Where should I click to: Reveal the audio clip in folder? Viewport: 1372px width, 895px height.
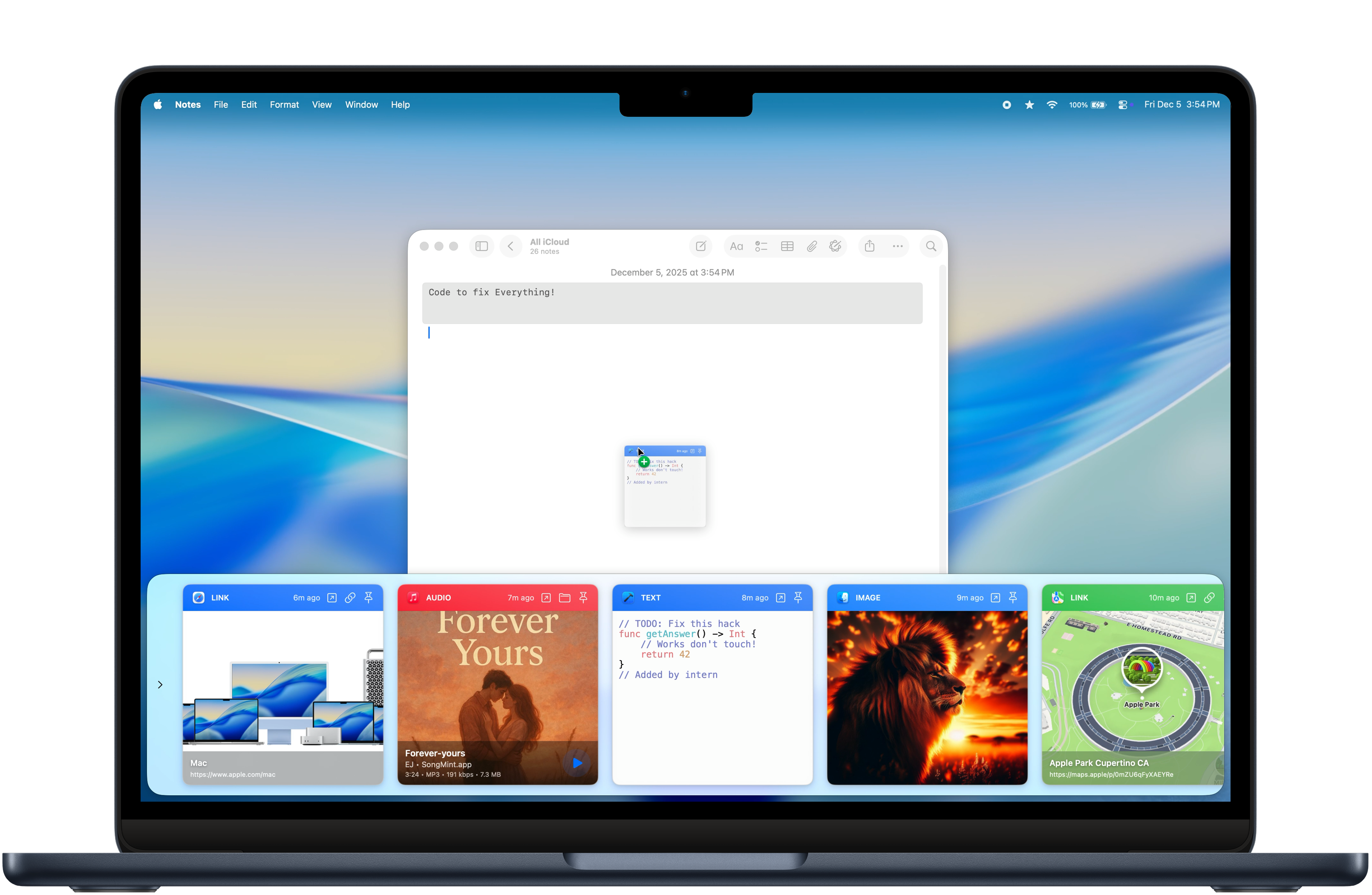pyautogui.click(x=565, y=598)
